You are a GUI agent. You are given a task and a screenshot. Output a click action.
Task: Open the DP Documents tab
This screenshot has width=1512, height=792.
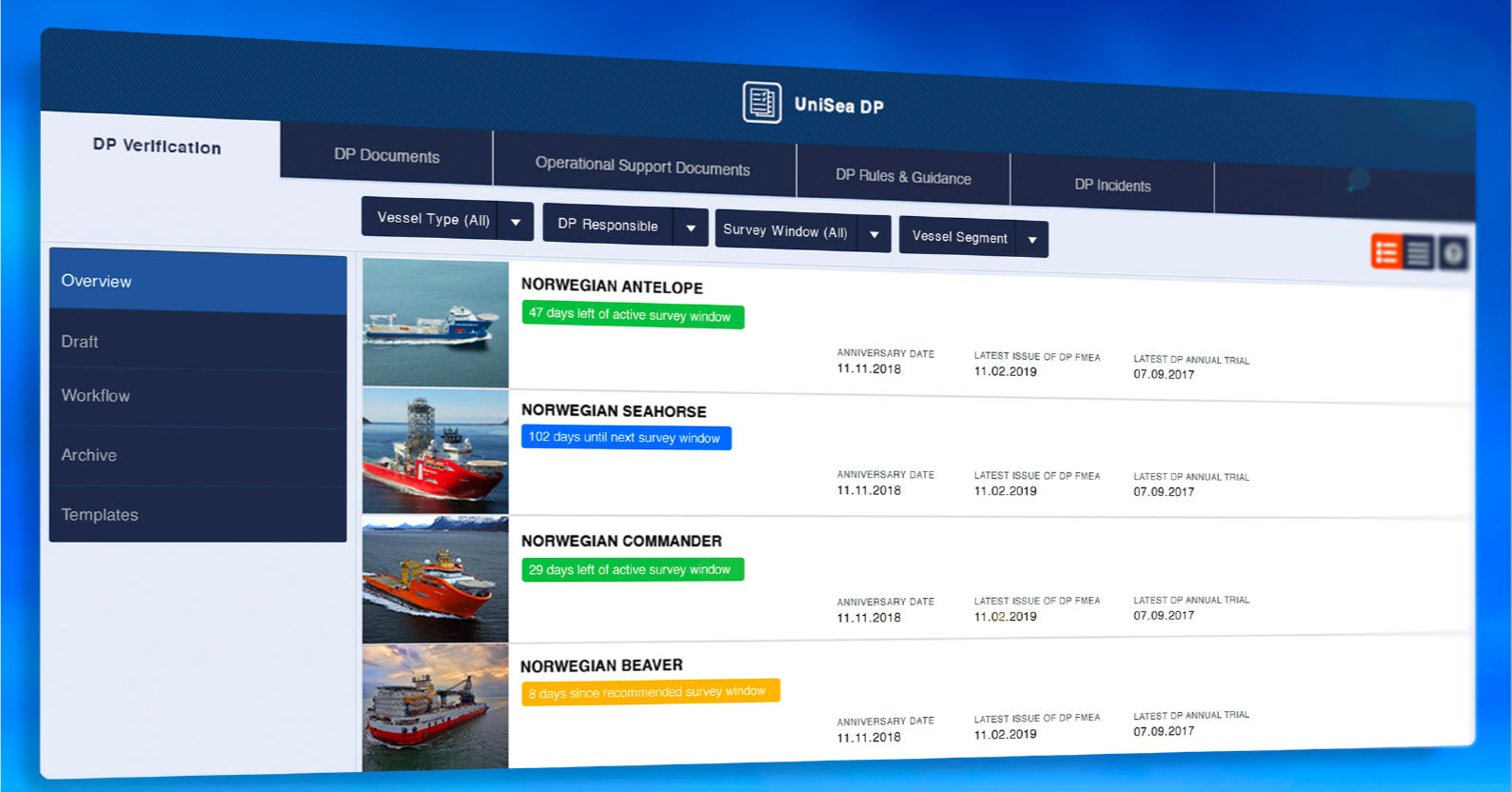(x=386, y=156)
